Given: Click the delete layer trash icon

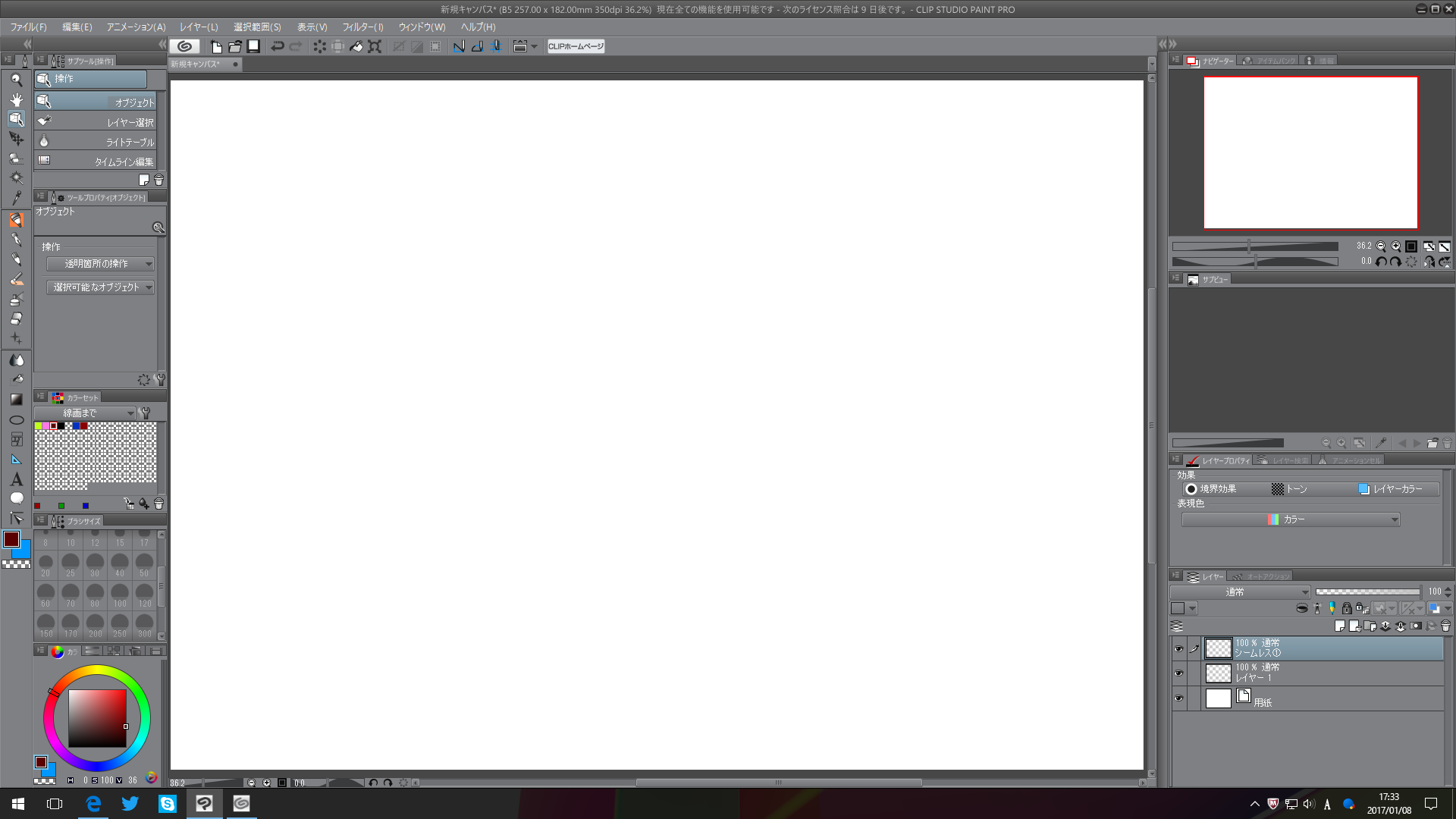Looking at the screenshot, I should (x=1445, y=626).
